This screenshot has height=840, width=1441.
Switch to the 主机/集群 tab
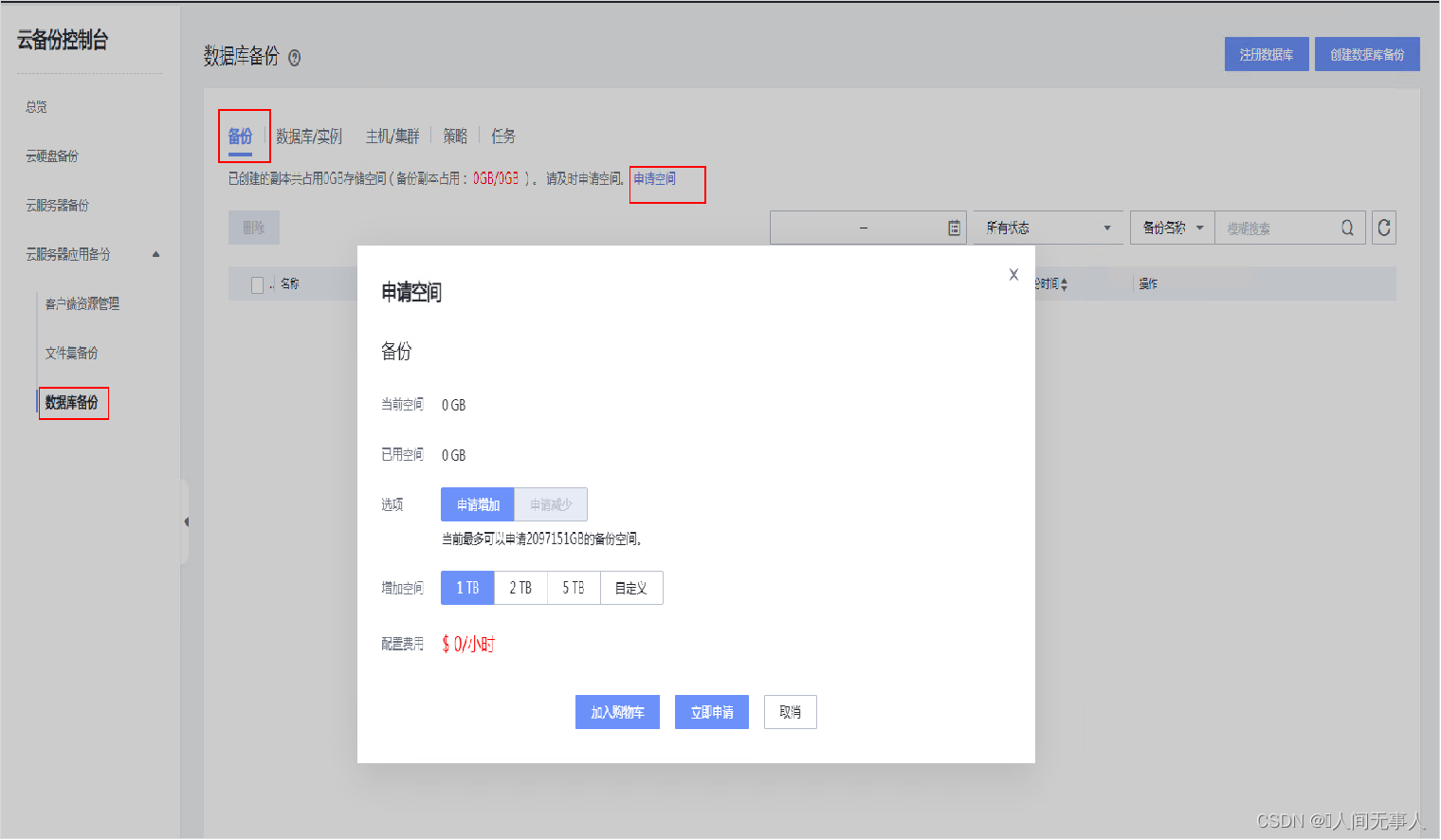click(x=392, y=137)
